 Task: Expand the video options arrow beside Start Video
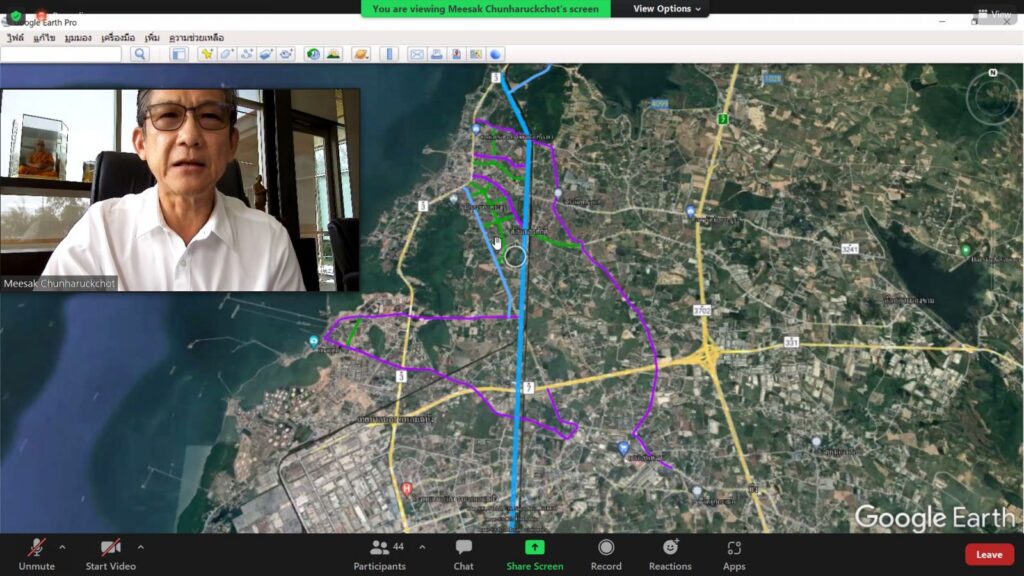(x=140, y=547)
